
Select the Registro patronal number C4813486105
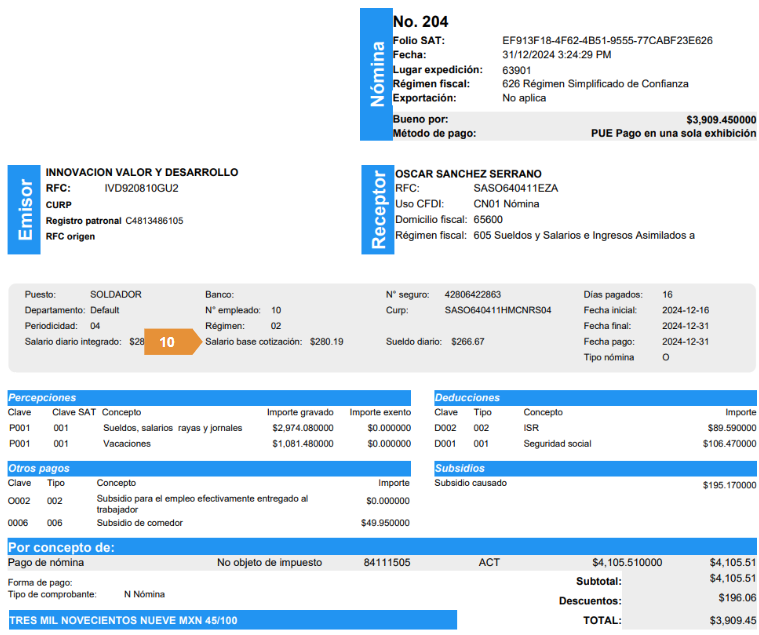pyautogui.click(x=154, y=220)
